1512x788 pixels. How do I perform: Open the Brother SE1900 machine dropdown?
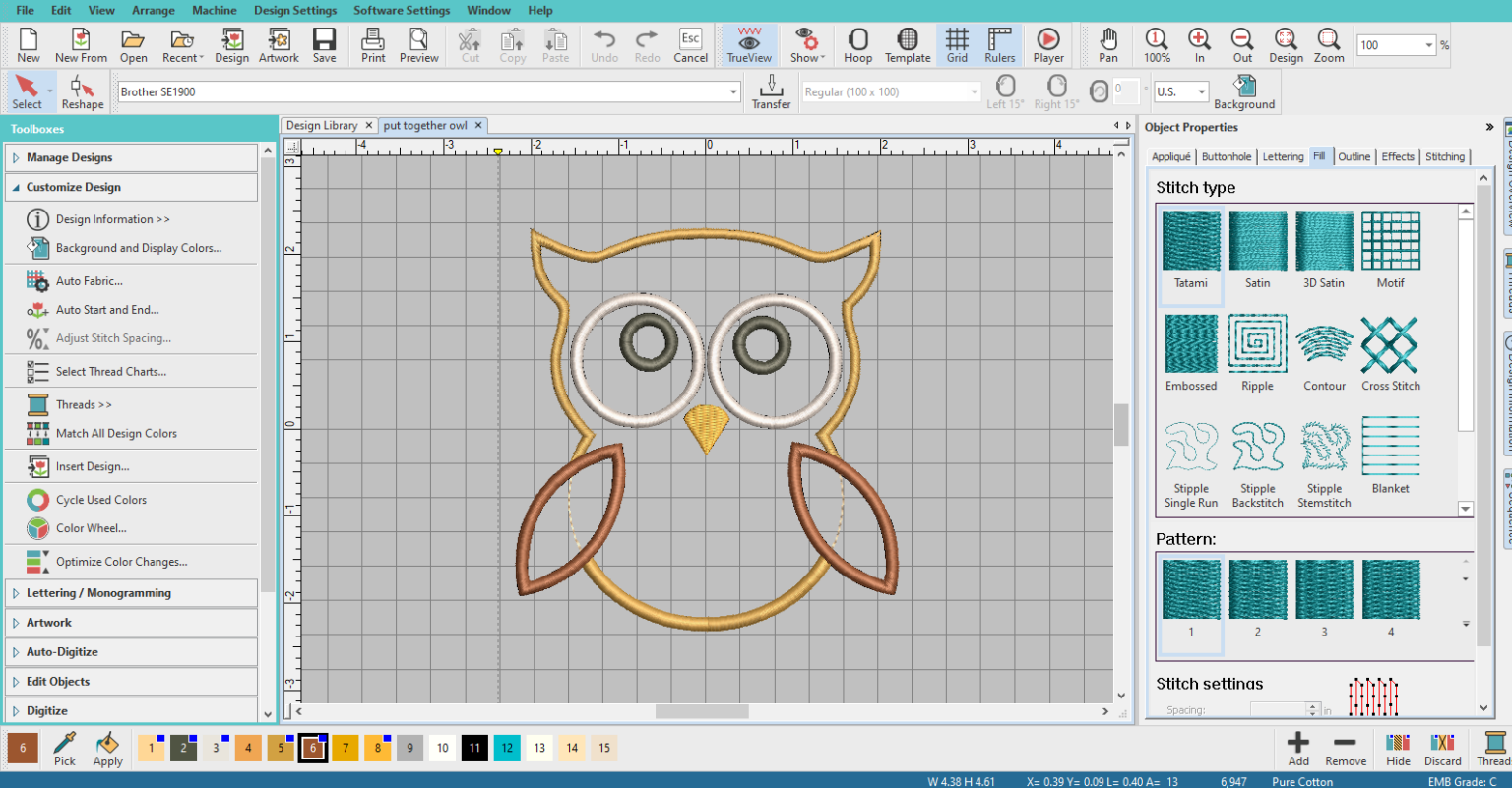click(733, 92)
